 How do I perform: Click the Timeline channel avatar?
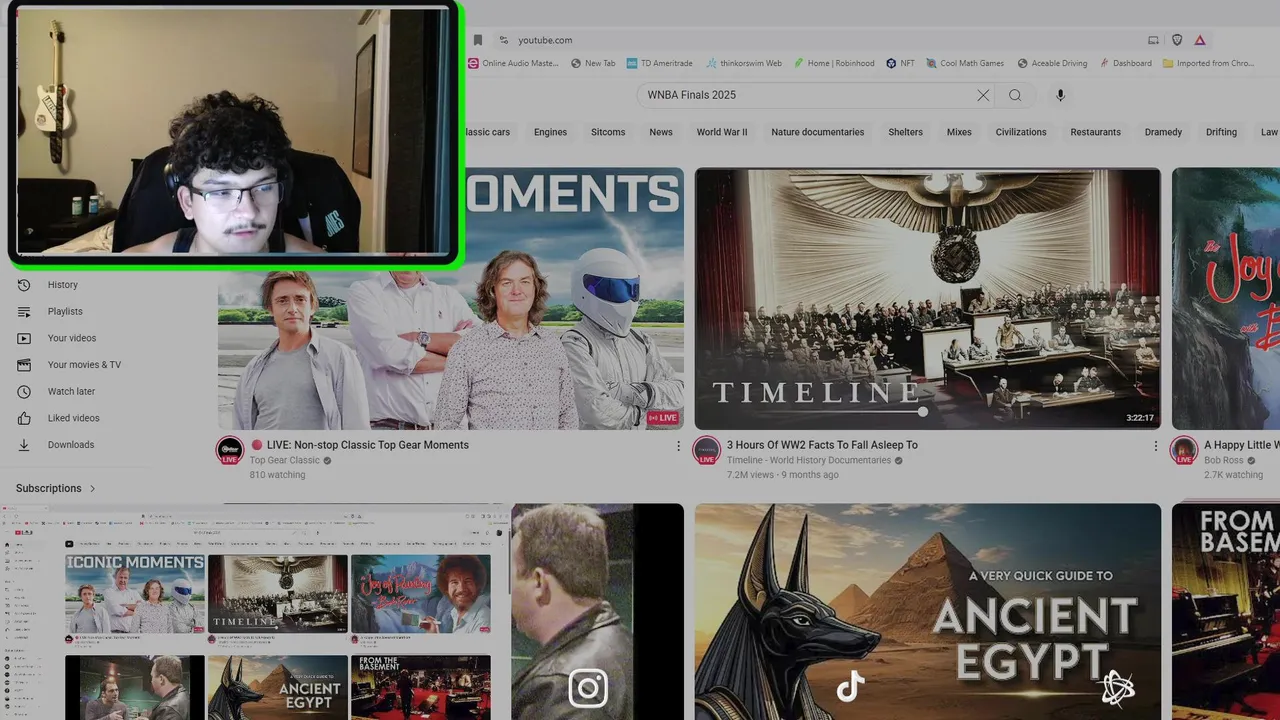pos(707,450)
